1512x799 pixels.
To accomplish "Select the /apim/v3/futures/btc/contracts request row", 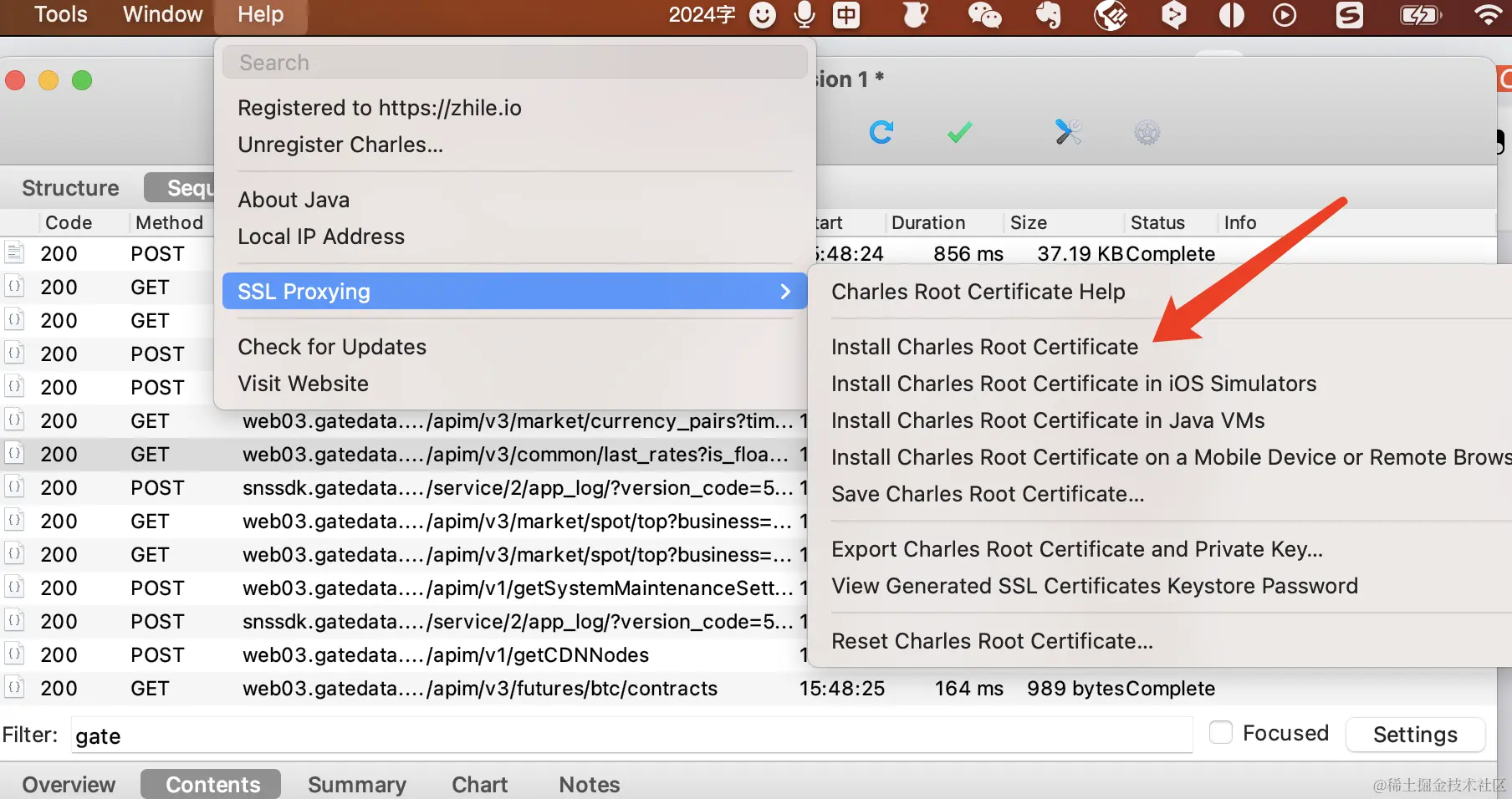I will (748, 688).
